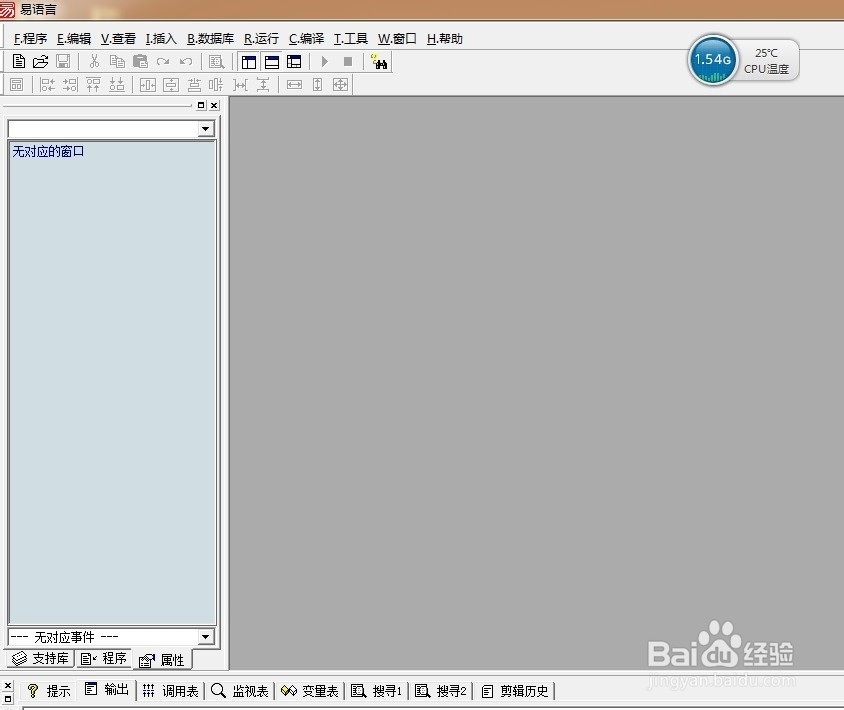Screen dimensions: 844x710
Task: Toggle the left work panel layout button
Action: (249, 62)
